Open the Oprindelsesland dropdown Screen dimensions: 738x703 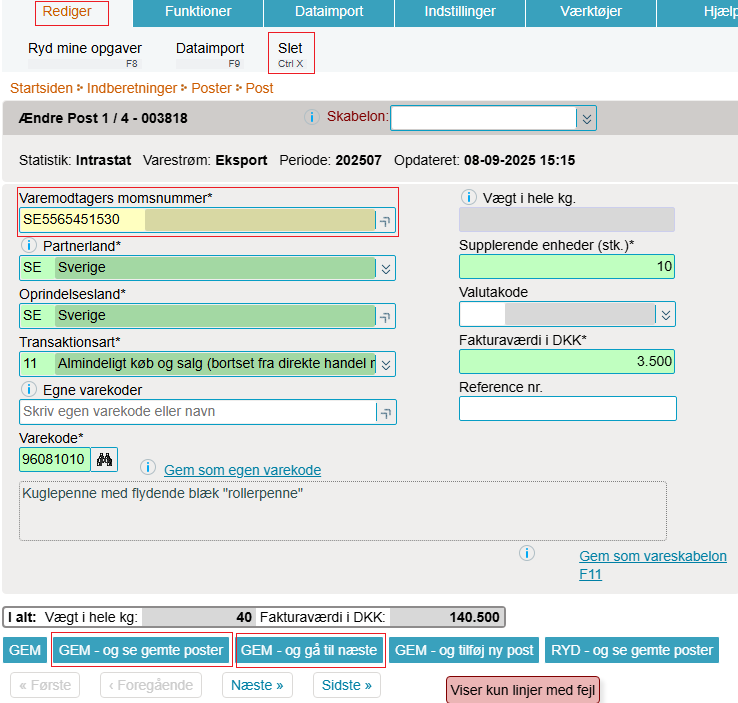coord(386,316)
